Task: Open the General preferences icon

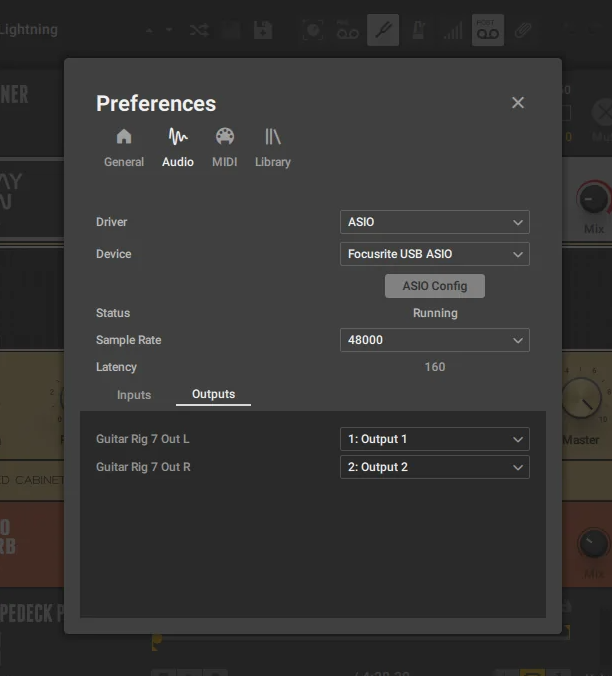Action: pos(124,137)
